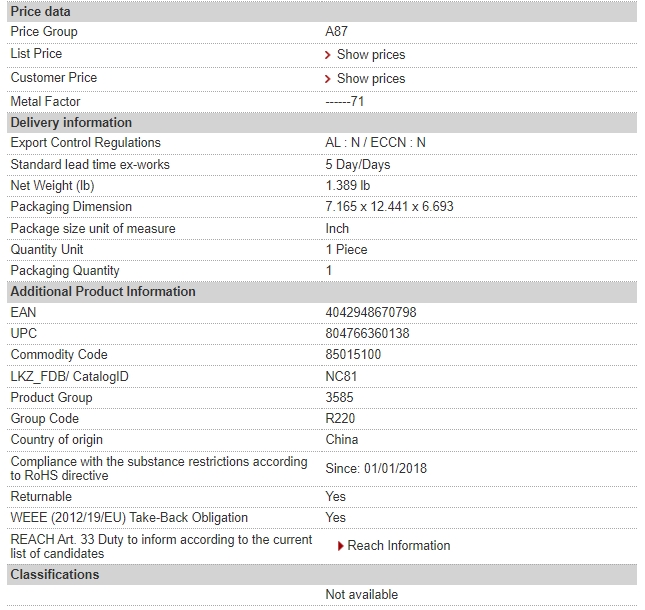Click the LKZ_FDB/ CatalogID label
The image size is (645, 610).
(x=69, y=376)
